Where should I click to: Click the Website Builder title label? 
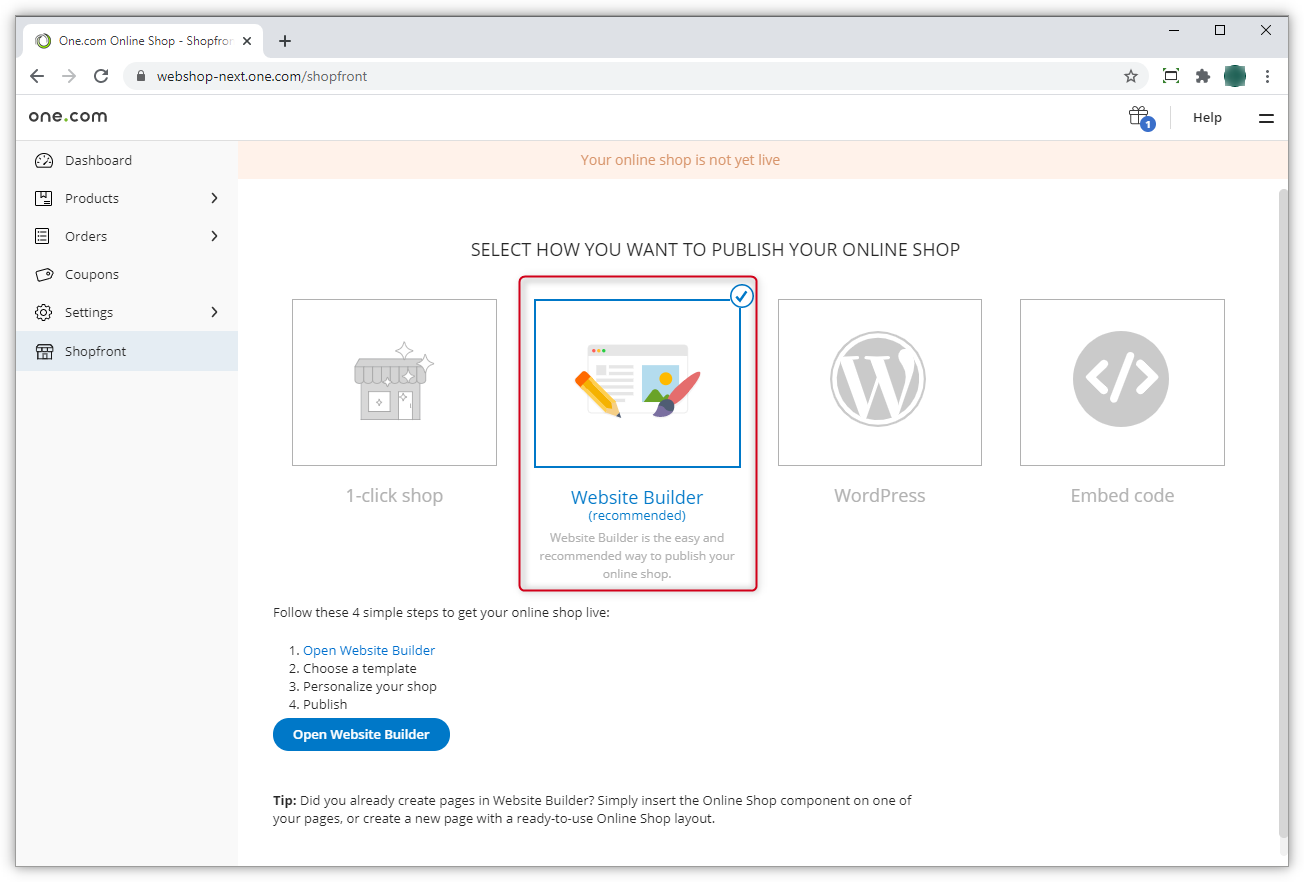pos(637,497)
